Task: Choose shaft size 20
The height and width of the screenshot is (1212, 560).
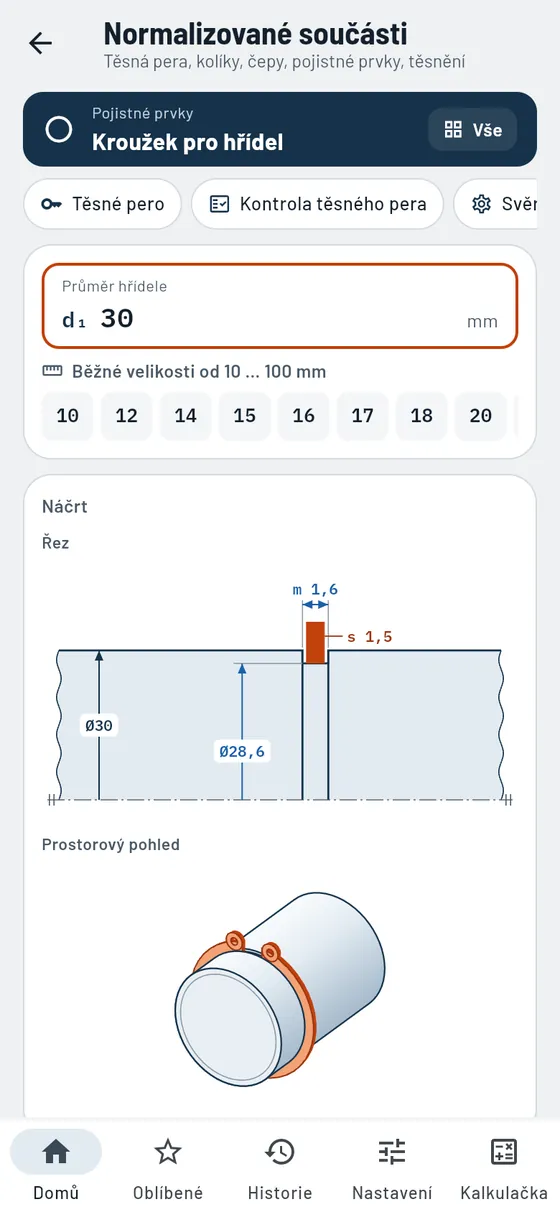Action: 481,416
